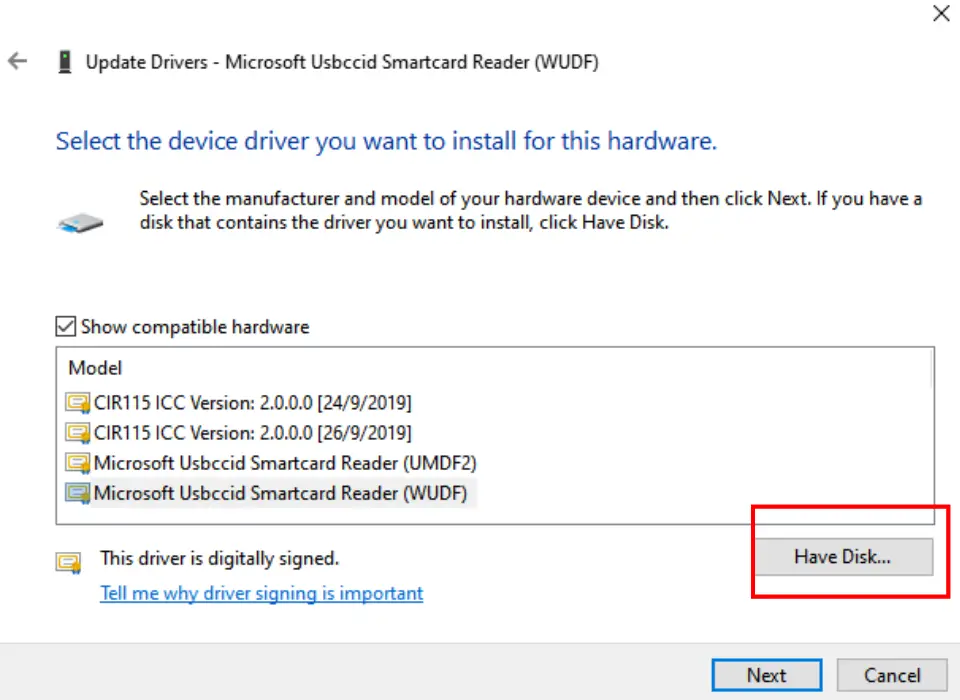Click the digitally signed certificate icon
The image size is (960, 700).
coord(67,563)
